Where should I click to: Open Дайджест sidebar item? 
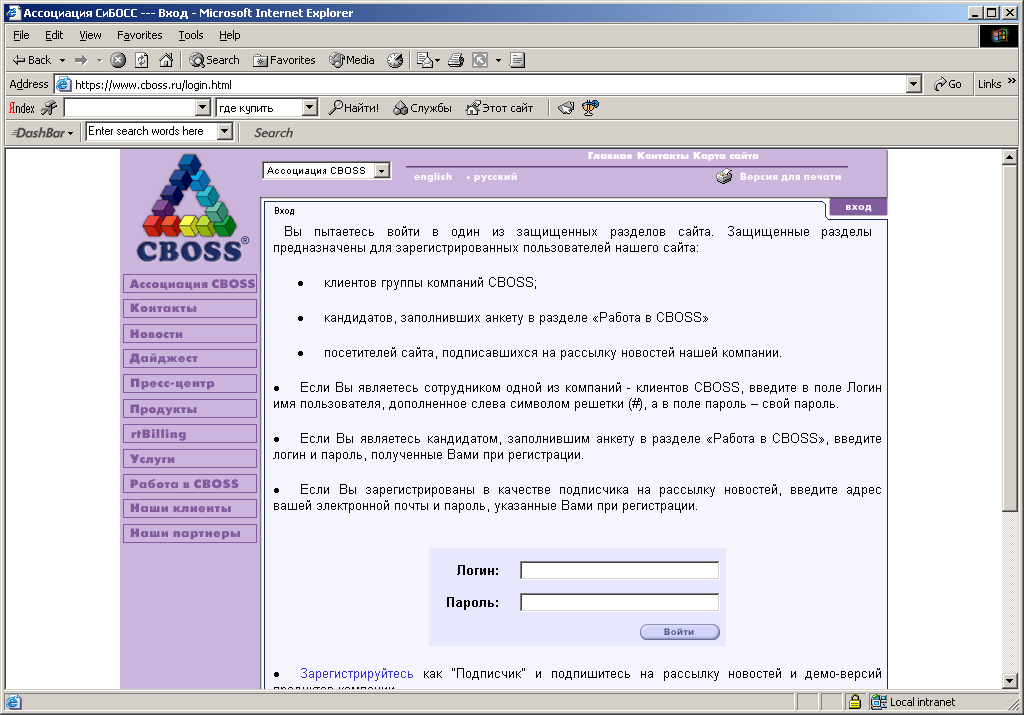tap(190, 358)
